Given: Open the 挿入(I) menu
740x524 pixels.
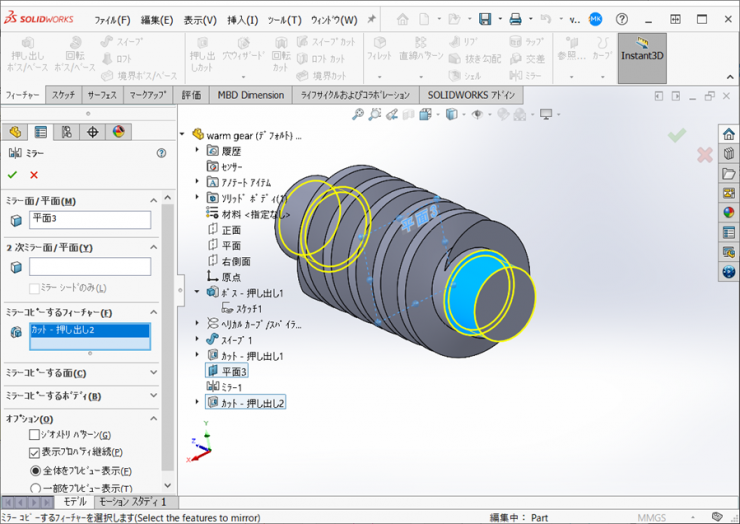Looking at the screenshot, I should [x=243, y=20].
